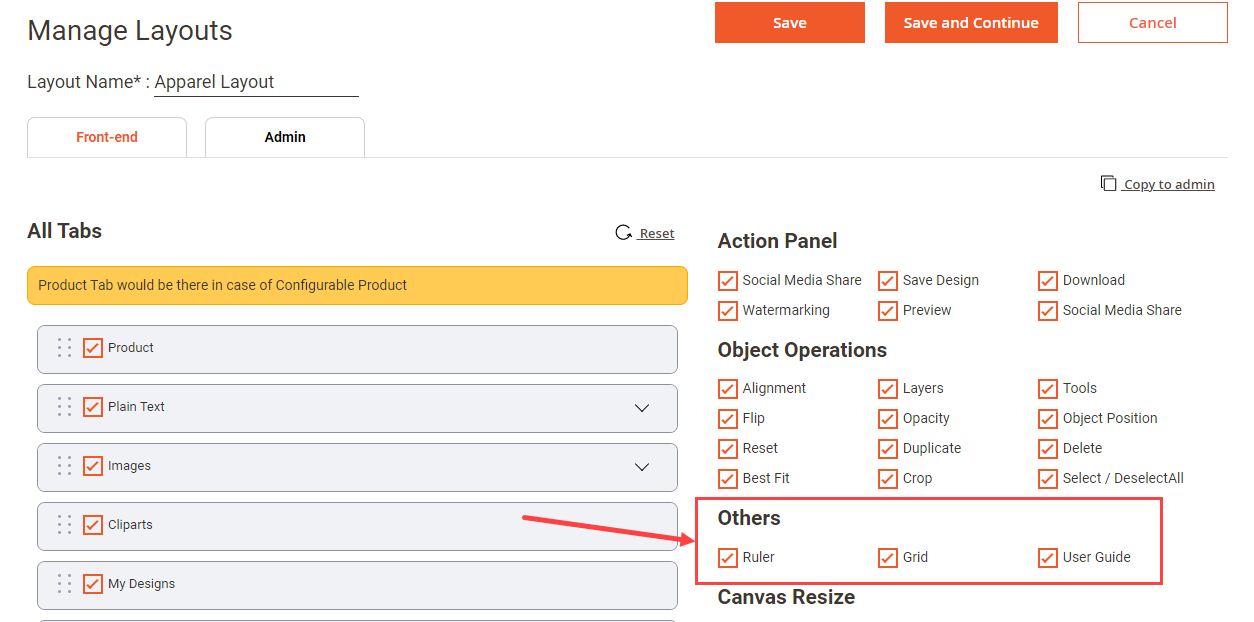This screenshot has height=622, width=1254.
Task: Click the drag handle on Plain Text
Action: point(64,408)
